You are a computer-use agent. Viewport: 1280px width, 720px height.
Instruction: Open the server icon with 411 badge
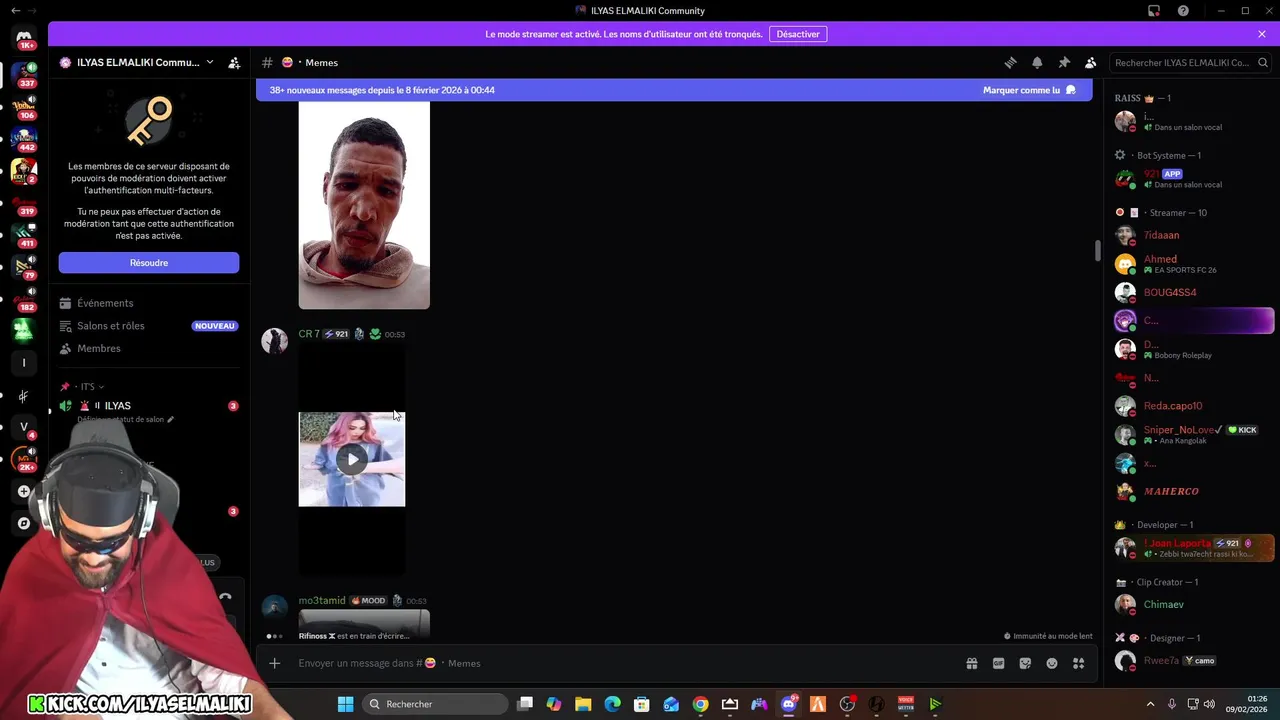click(x=24, y=235)
